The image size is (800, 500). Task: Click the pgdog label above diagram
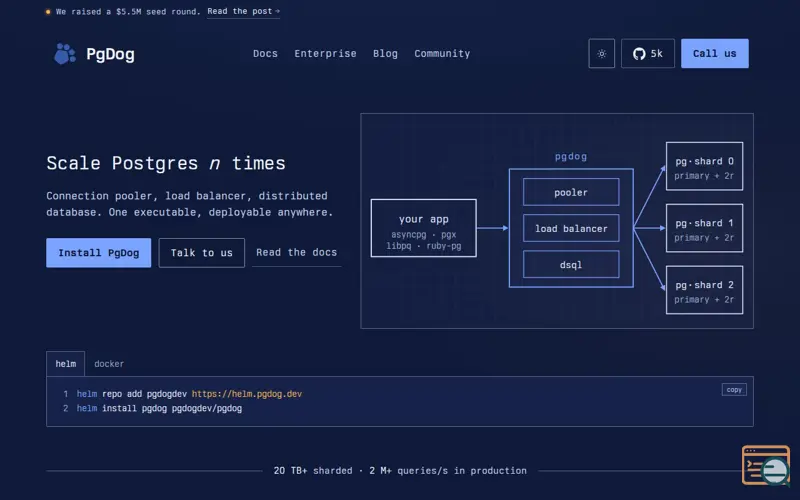pyautogui.click(x=571, y=157)
